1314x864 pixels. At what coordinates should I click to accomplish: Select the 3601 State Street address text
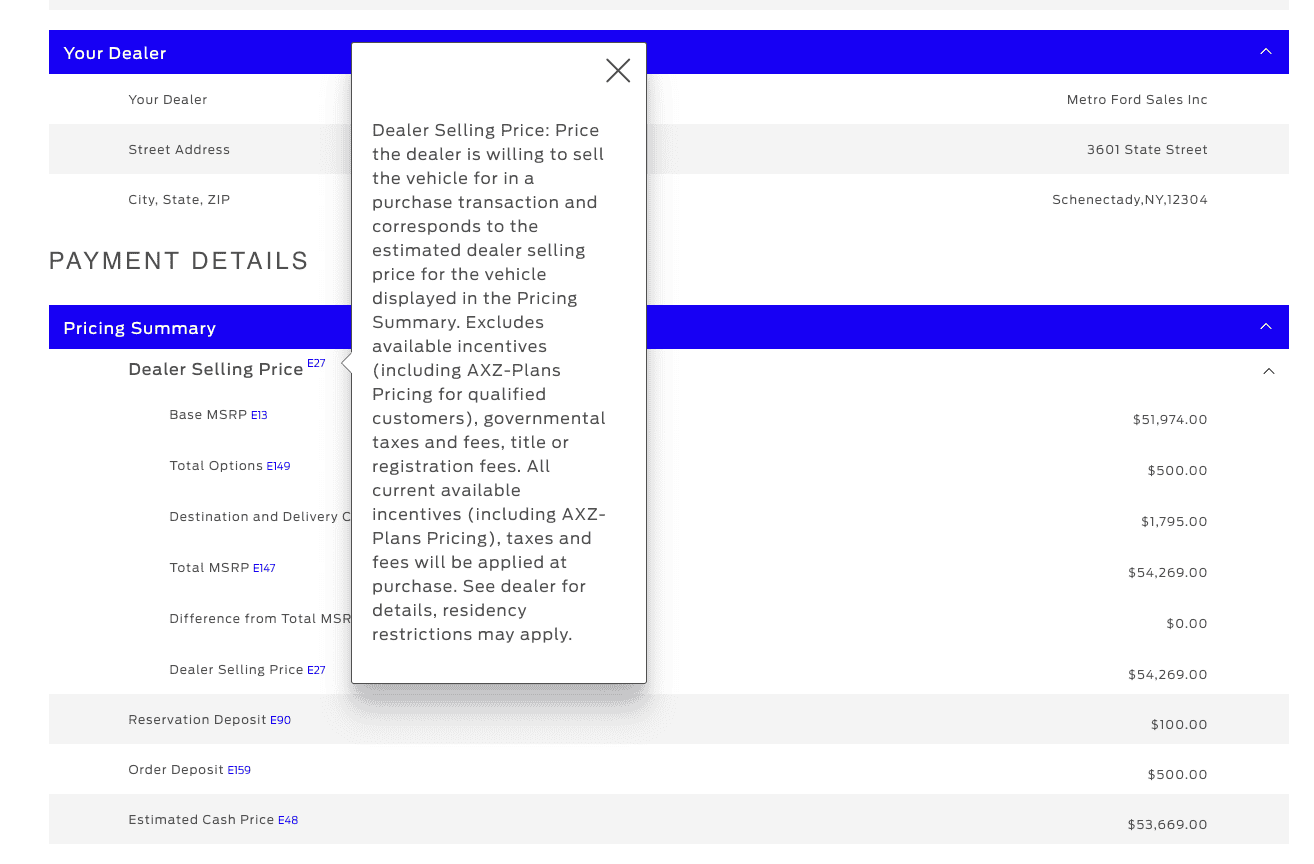coord(1147,150)
